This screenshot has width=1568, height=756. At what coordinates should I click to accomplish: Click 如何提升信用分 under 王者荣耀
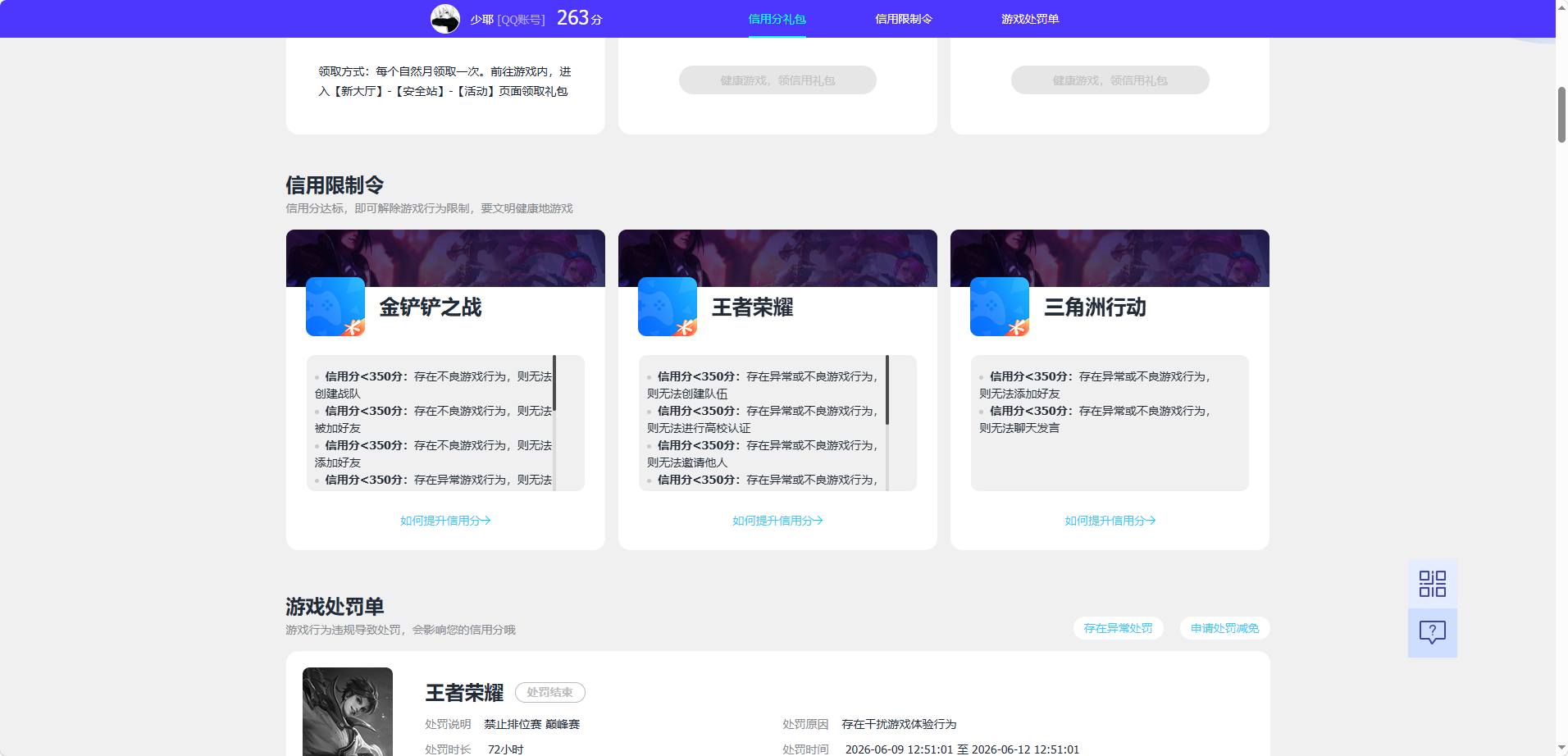tap(777, 521)
